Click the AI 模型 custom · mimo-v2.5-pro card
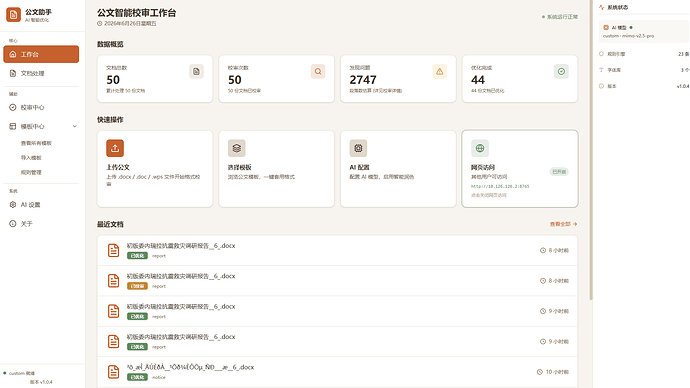Image resolution: width=690 pixels, height=388 pixels. 644,32
